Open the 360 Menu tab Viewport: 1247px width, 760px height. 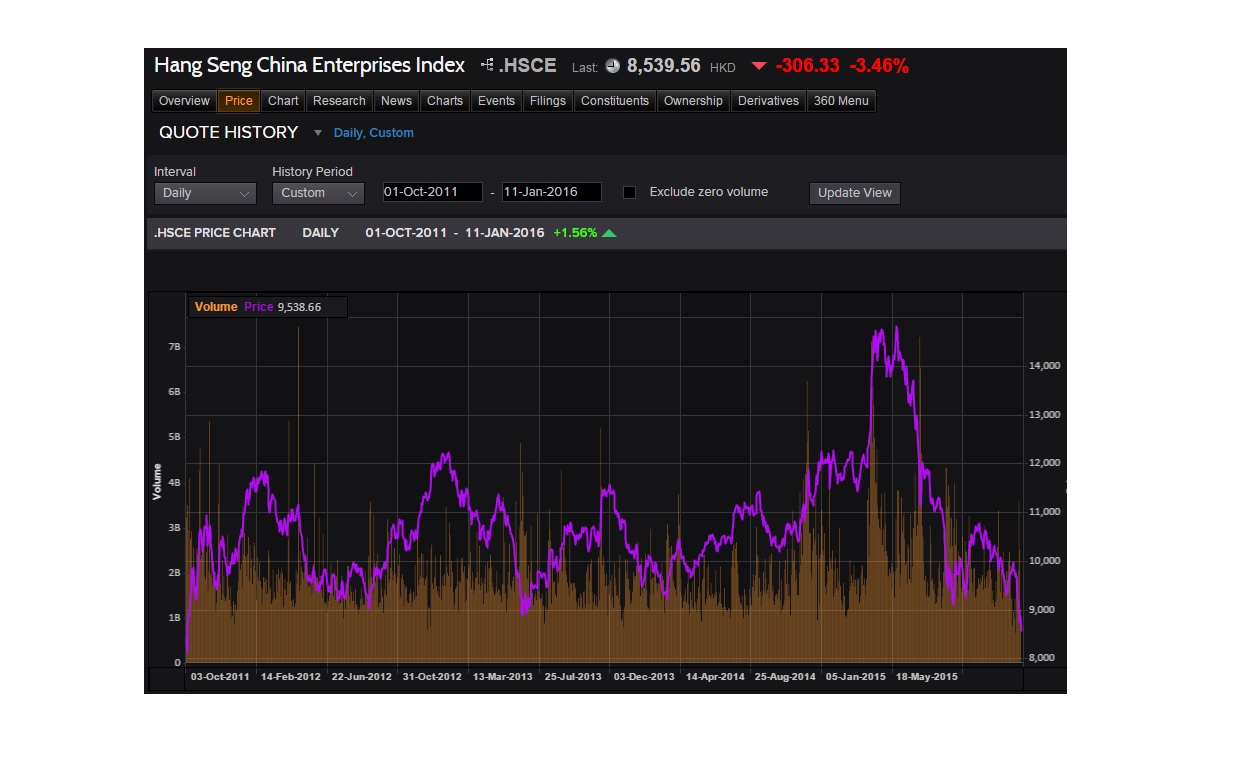841,101
